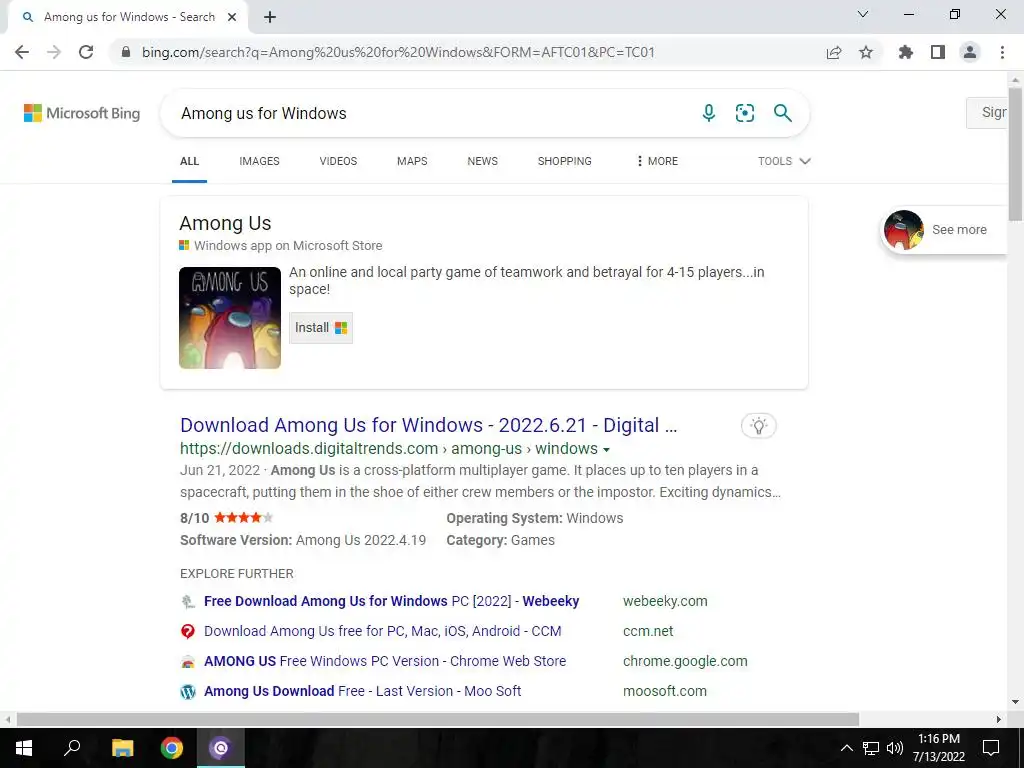This screenshot has height=768, width=1024.
Task: Open the Moo Soft download link
Action: coord(362,692)
